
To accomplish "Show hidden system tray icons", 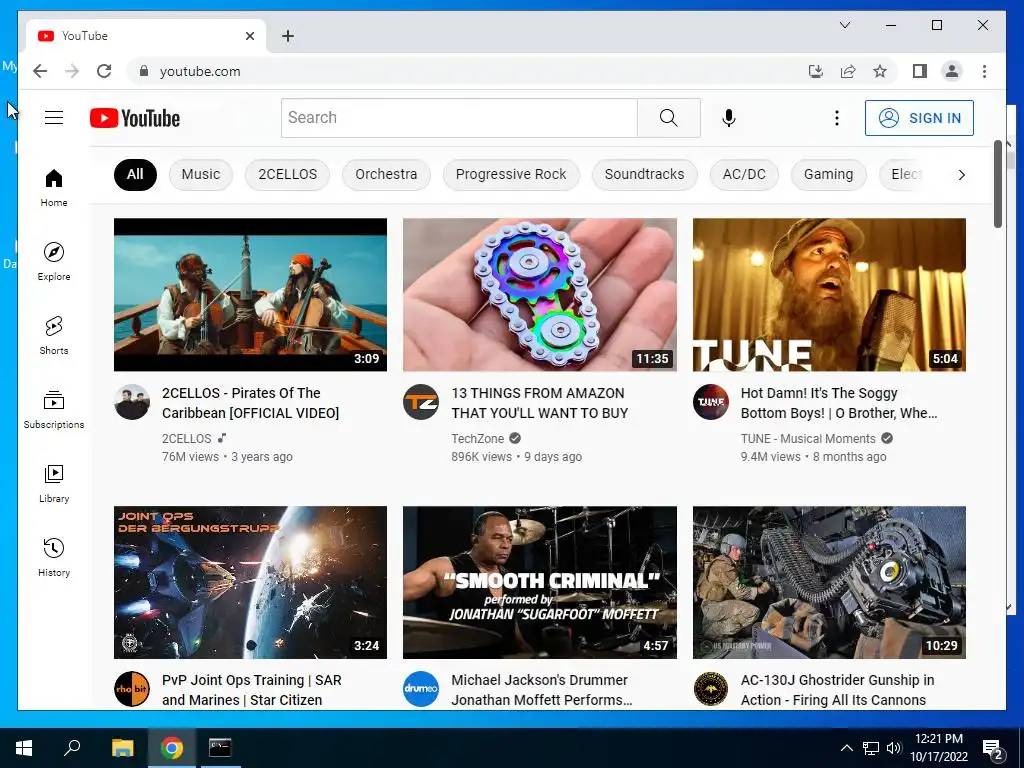I will click(x=846, y=748).
